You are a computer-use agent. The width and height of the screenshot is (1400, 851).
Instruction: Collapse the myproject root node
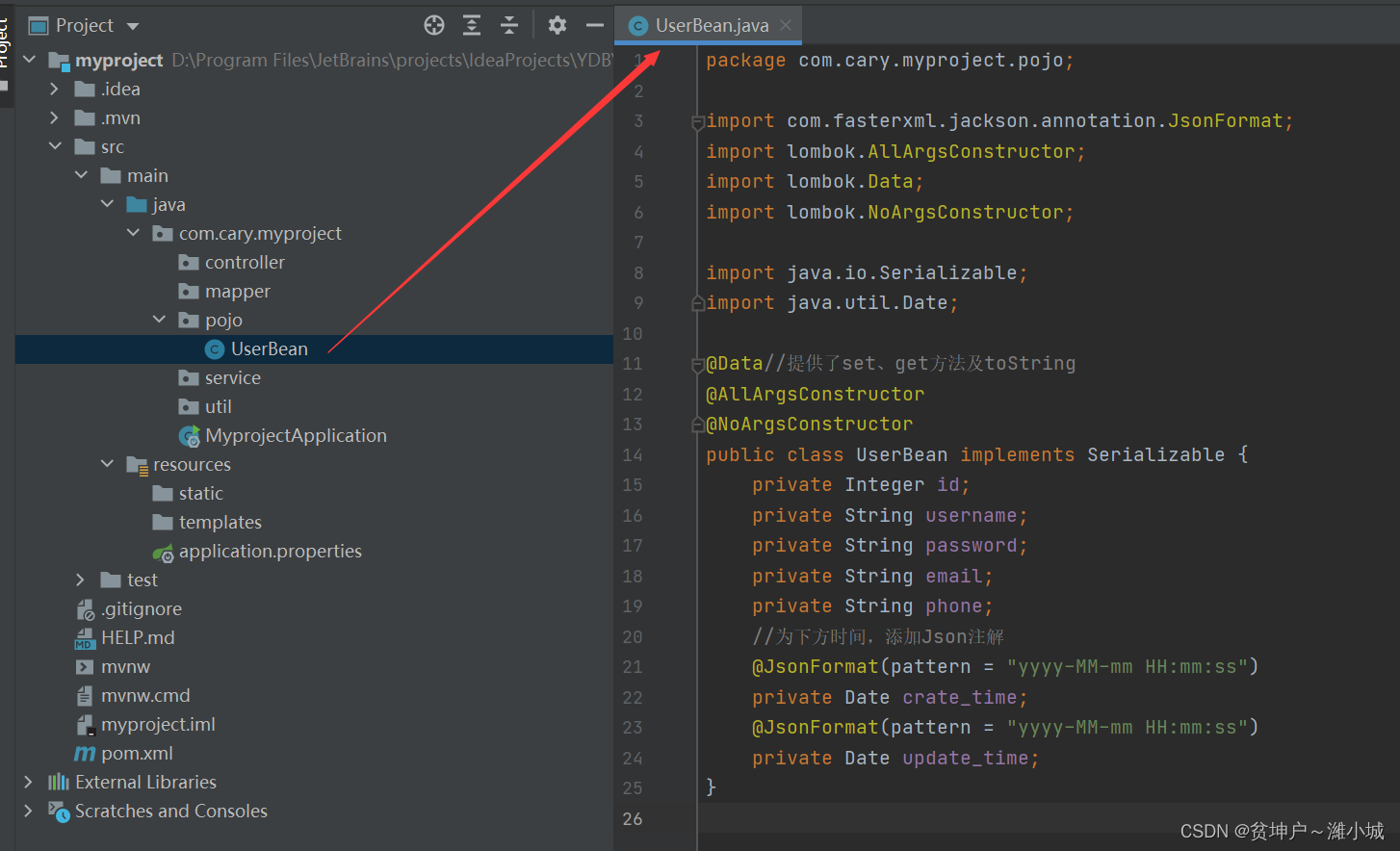click(x=30, y=60)
